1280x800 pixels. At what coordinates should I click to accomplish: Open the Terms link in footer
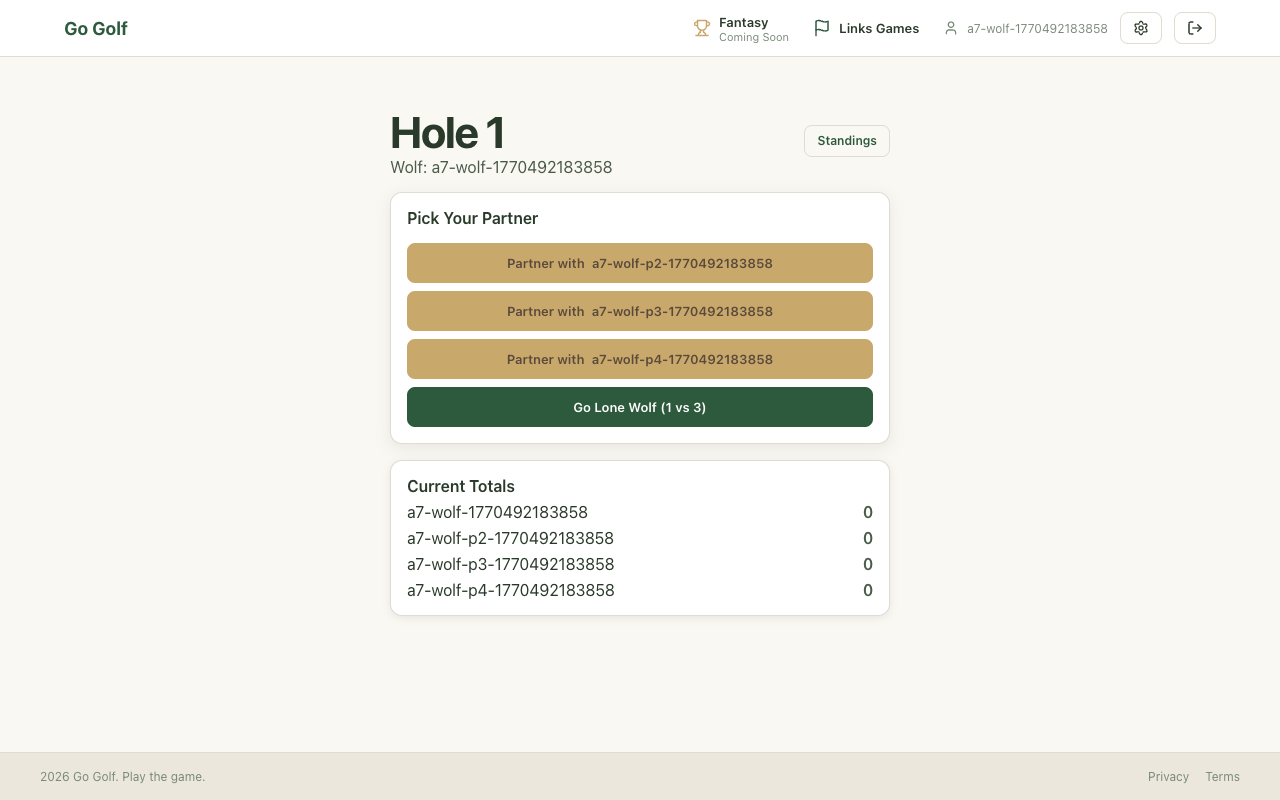click(1222, 777)
